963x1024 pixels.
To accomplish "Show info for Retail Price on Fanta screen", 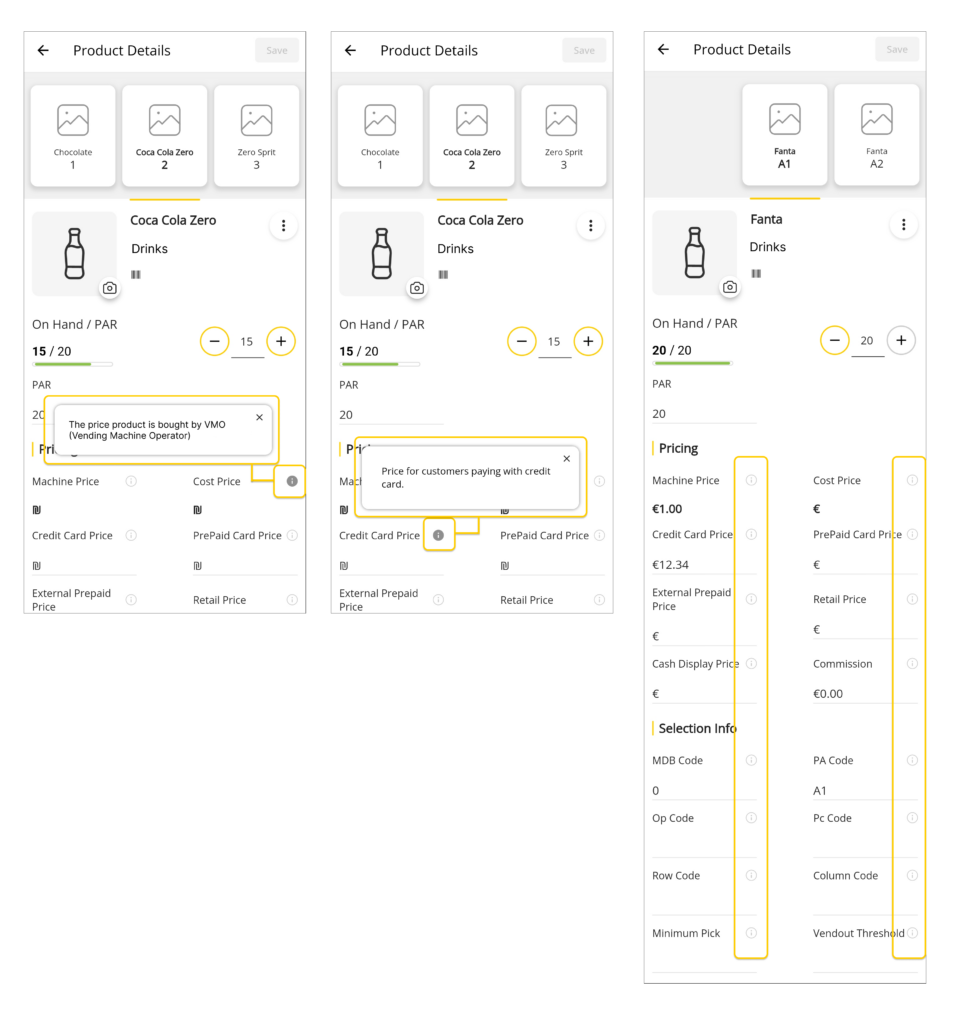I will coord(913,599).
